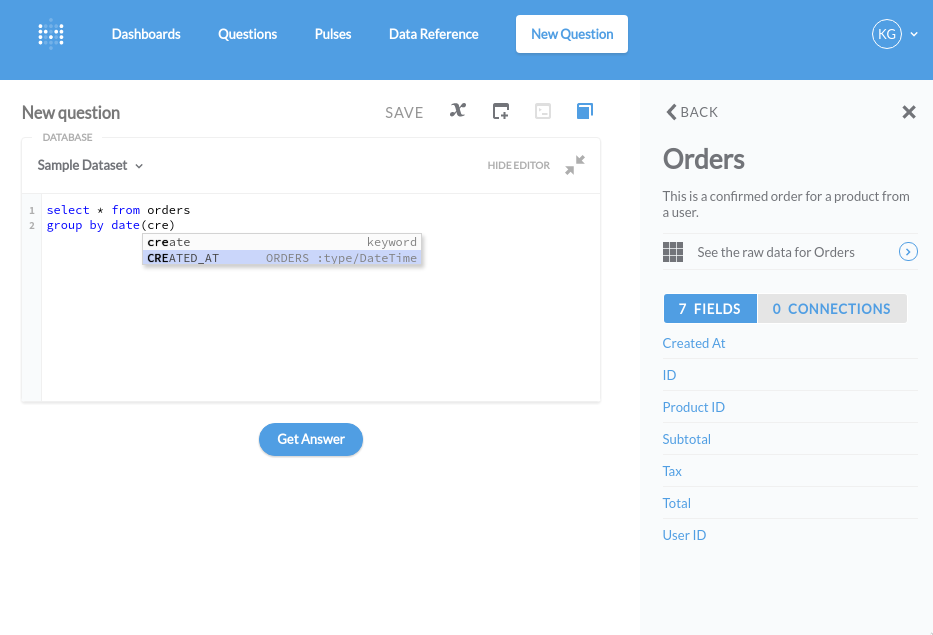The image size is (933, 635).
Task: Open the Questions page
Action: coord(248,34)
